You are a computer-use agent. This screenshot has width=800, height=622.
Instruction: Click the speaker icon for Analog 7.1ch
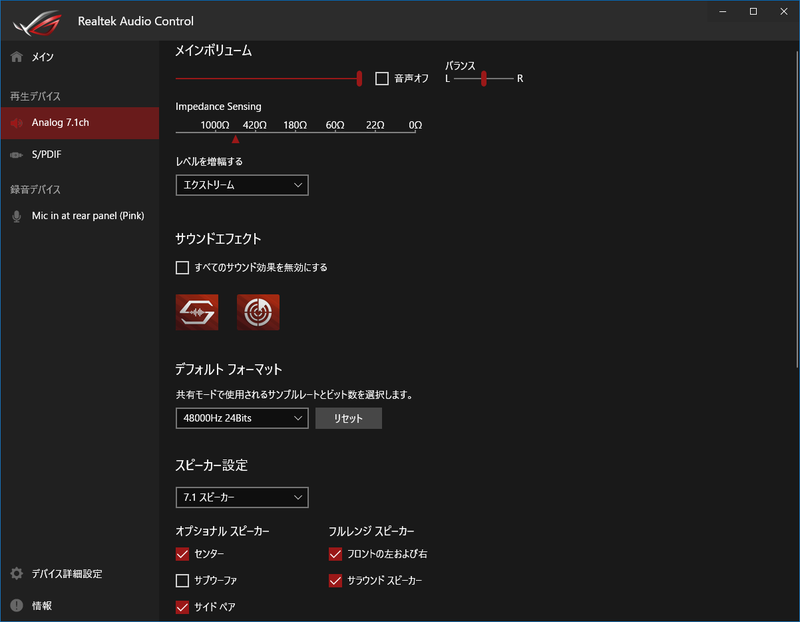tap(16, 123)
